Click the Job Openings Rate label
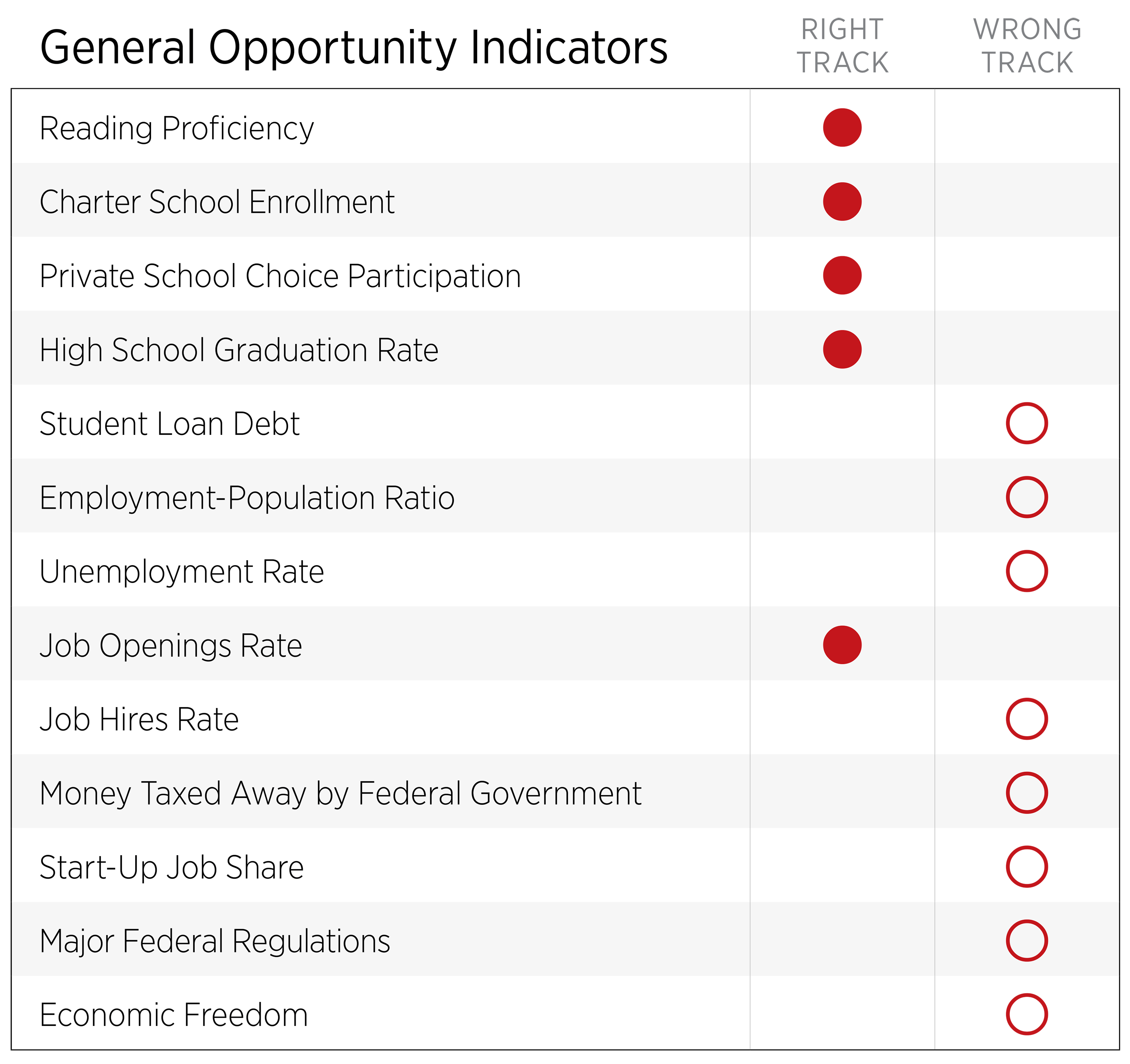 click(171, 646)
